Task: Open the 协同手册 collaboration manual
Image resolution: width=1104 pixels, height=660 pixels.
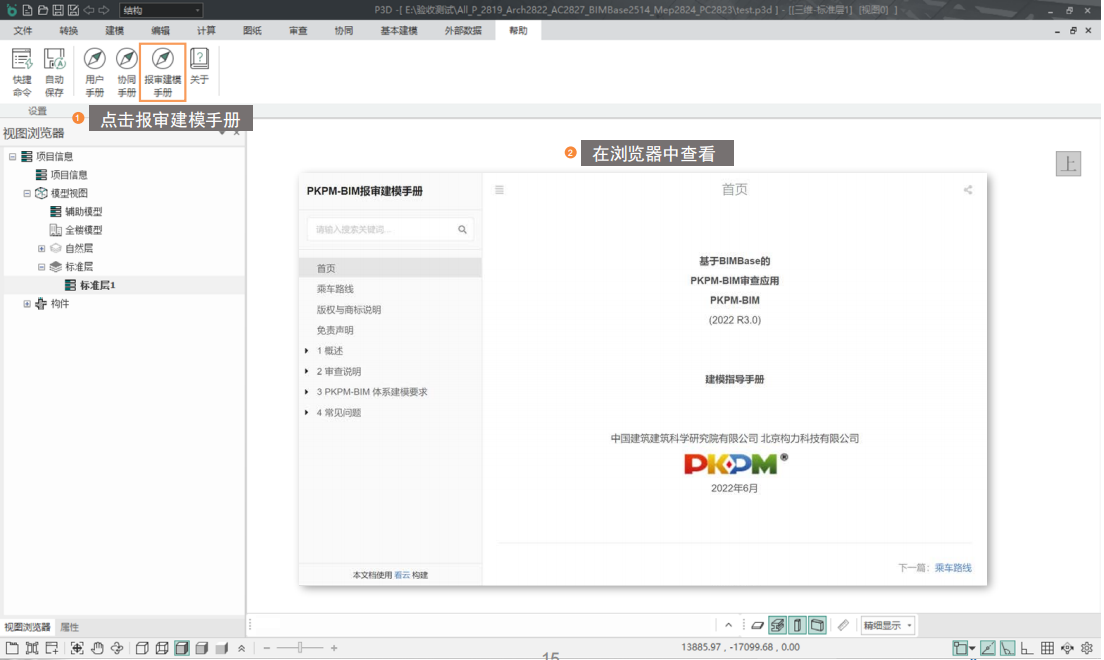Action: click(x=127, y=70)
